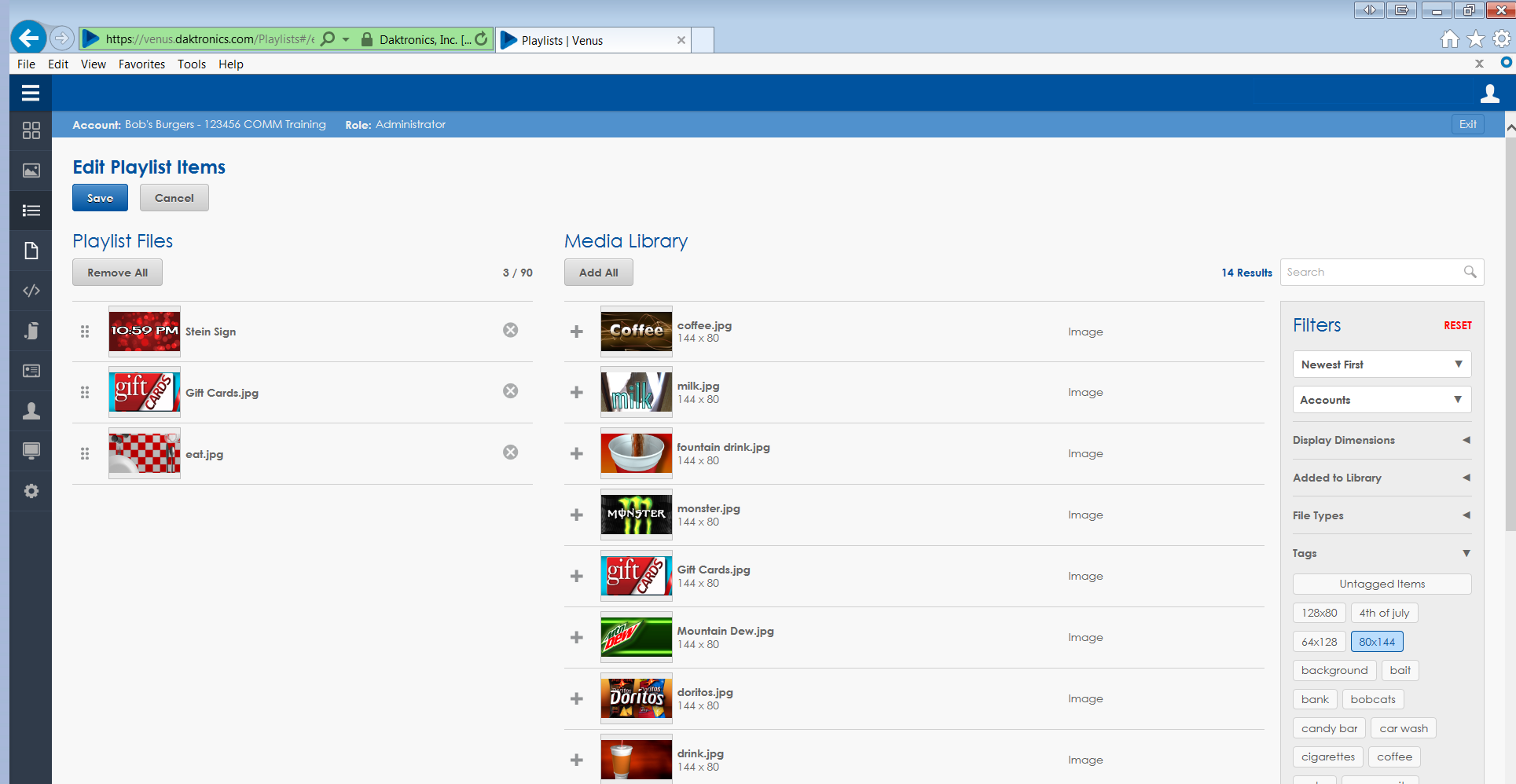Toggle the 128x80 tag filter
This screenshot has height=784, width=1516.
[1319, 613]
